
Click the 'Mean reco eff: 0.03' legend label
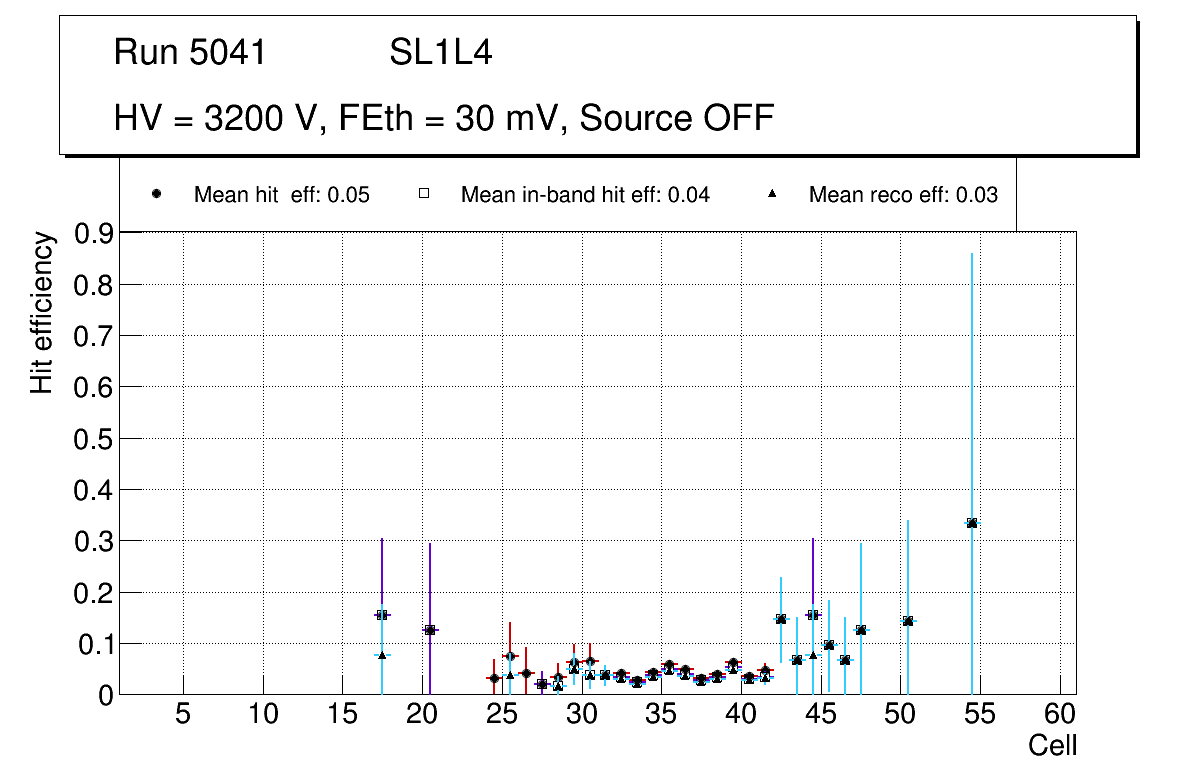(x=902, y=195)
